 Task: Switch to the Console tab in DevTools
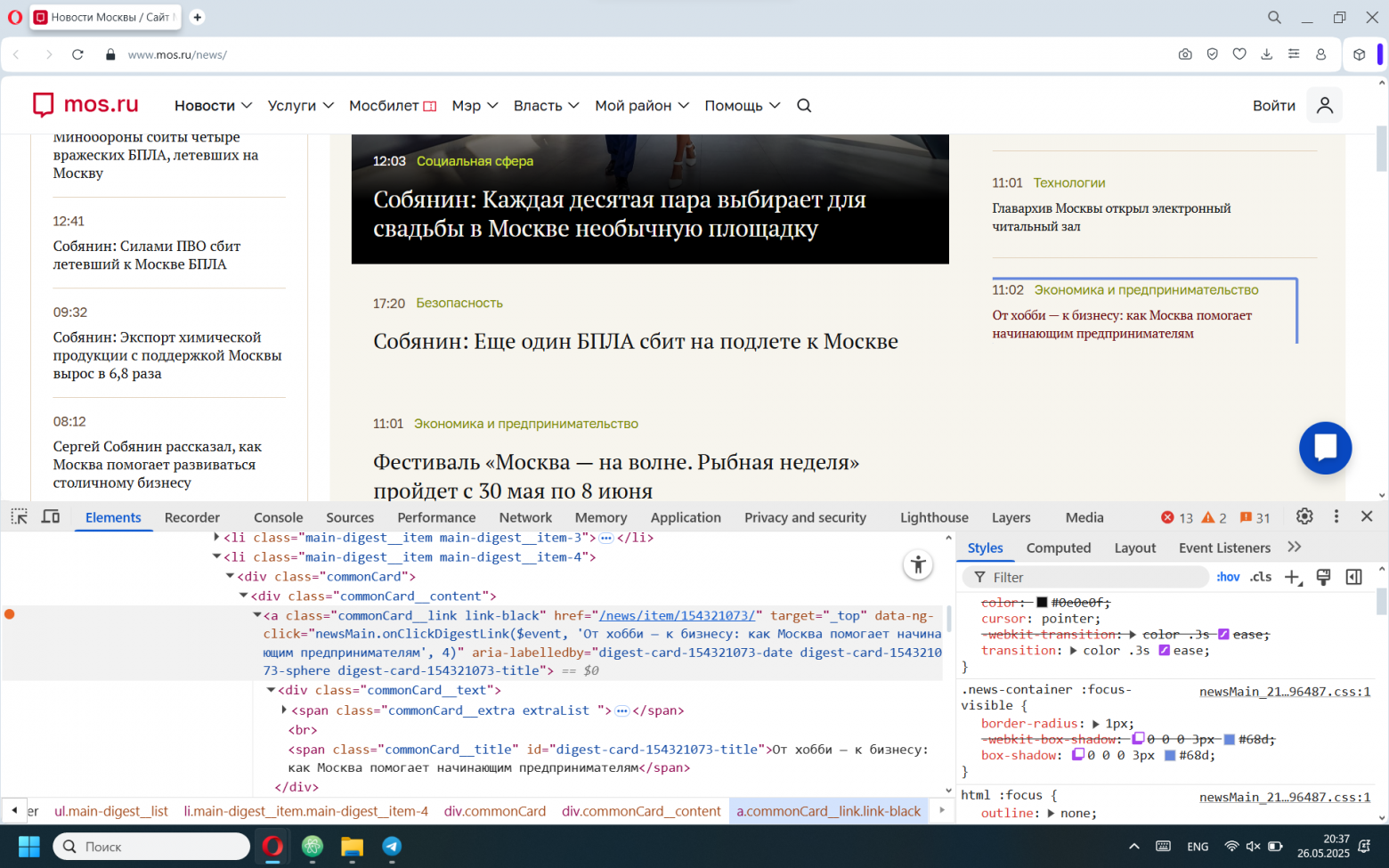(278, 516)
